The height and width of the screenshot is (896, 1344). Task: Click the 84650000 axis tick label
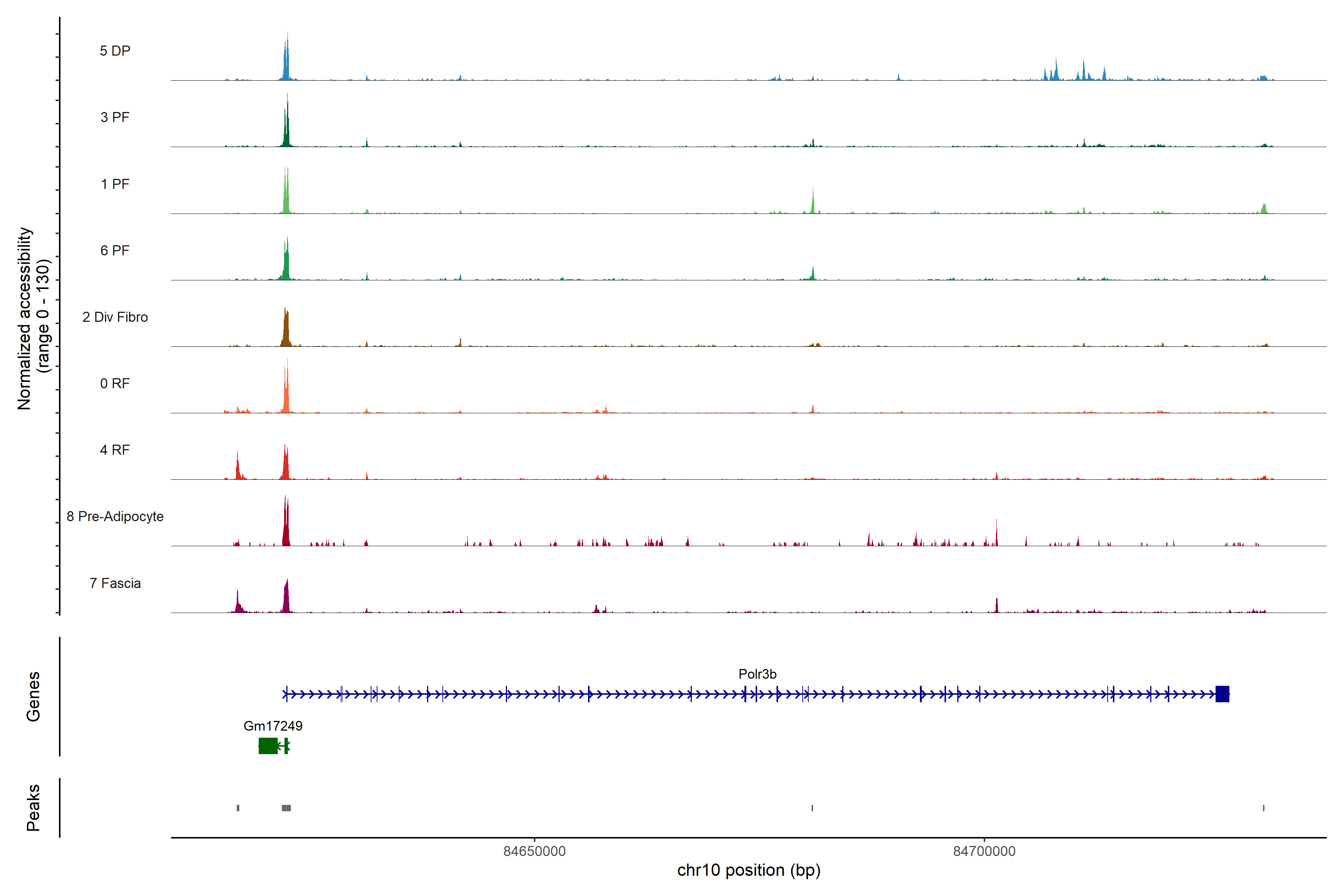tap(534, 851)
